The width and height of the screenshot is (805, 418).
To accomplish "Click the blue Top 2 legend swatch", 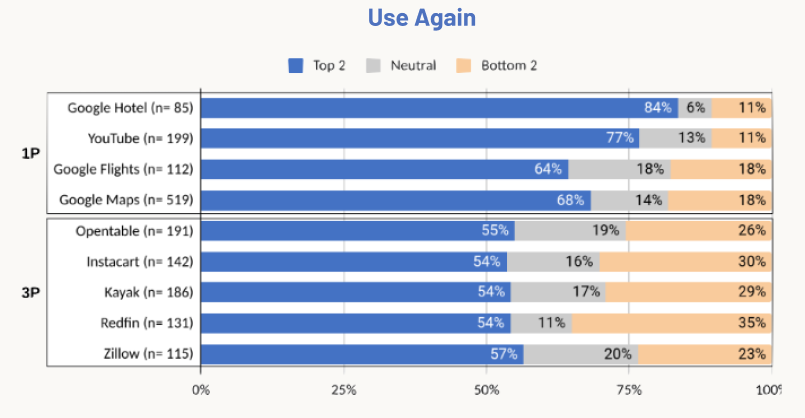I will [x=295, y=66].
